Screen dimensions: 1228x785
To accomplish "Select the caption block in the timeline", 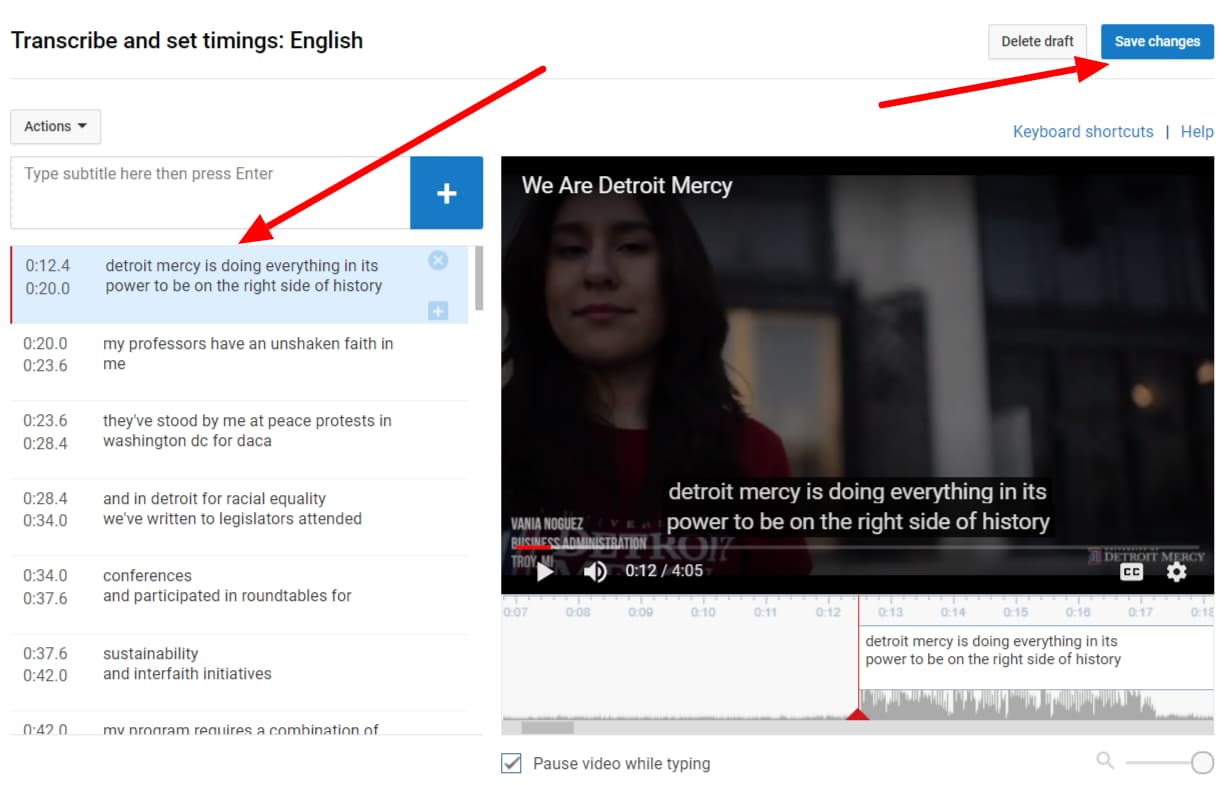I will 1036,657.
